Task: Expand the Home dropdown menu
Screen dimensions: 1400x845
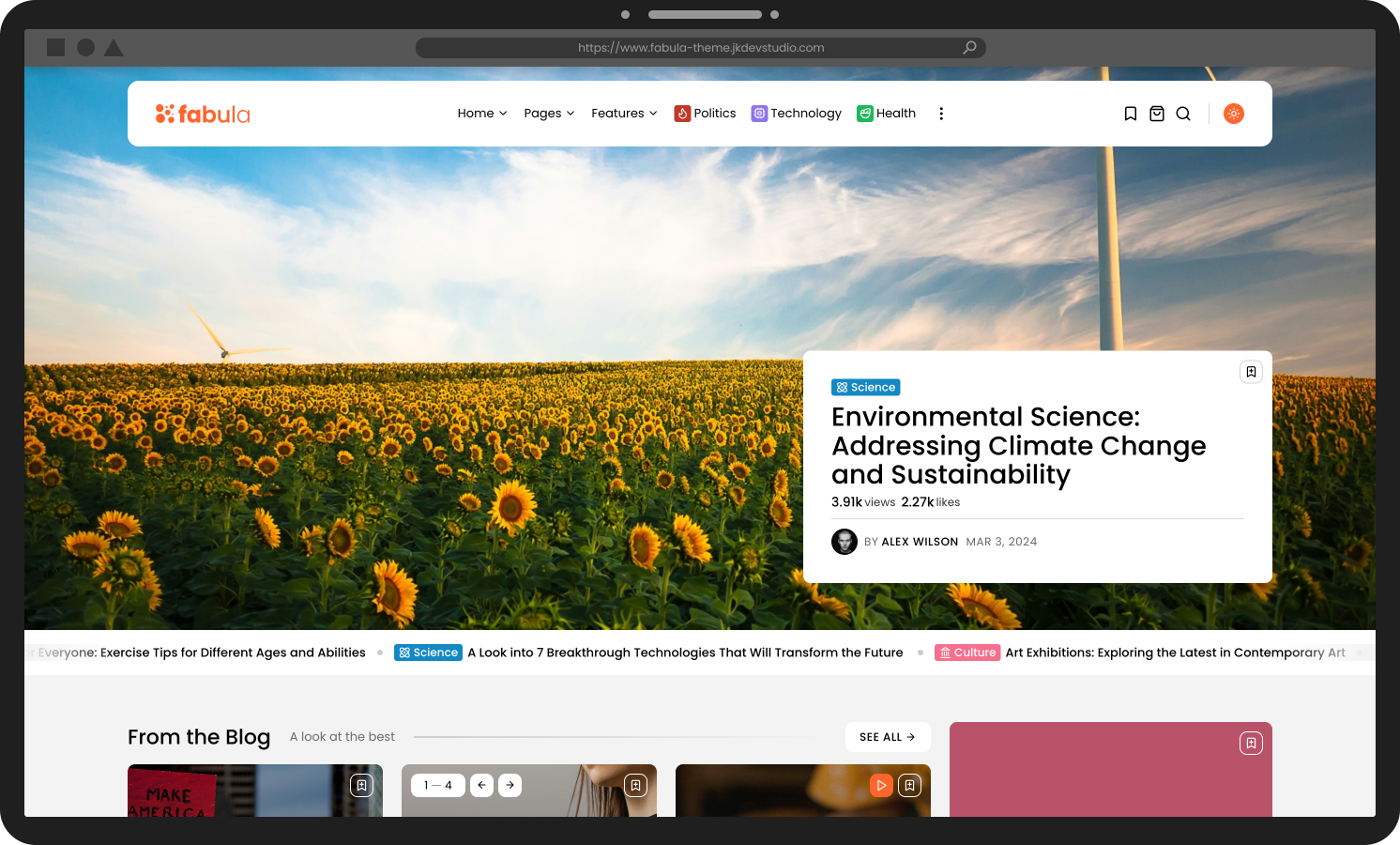Action: pyautogui.click(x=481, y=114)
